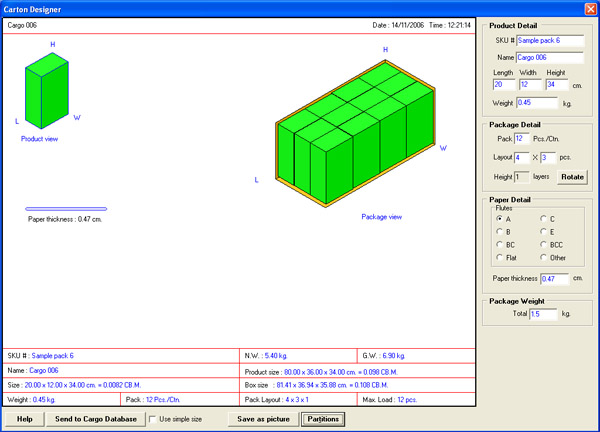The height and width of the screenshot is (432, 600).
Task: Click the SKU # input field
Action: [x=550, y=41]
